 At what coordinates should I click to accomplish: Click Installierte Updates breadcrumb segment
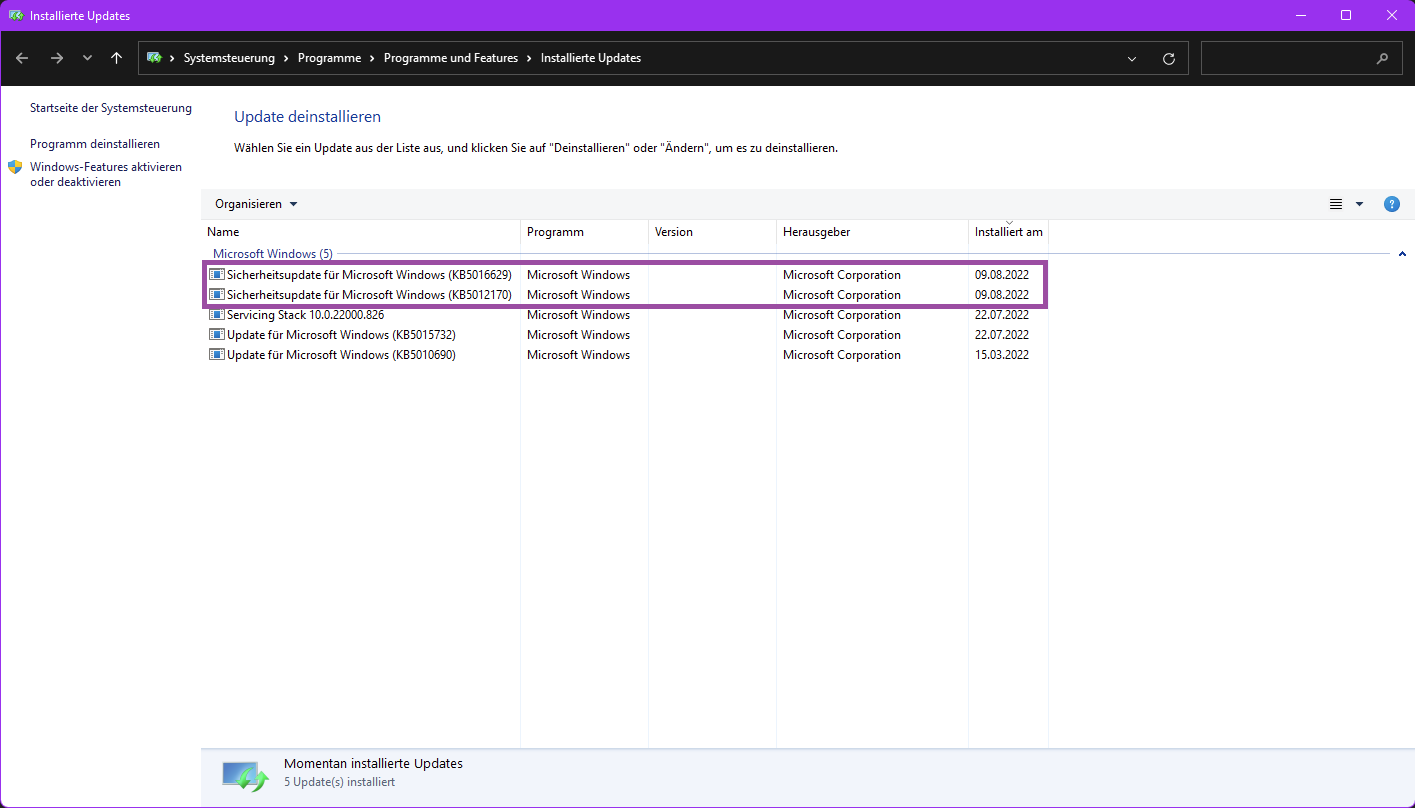tap(591, 58)
